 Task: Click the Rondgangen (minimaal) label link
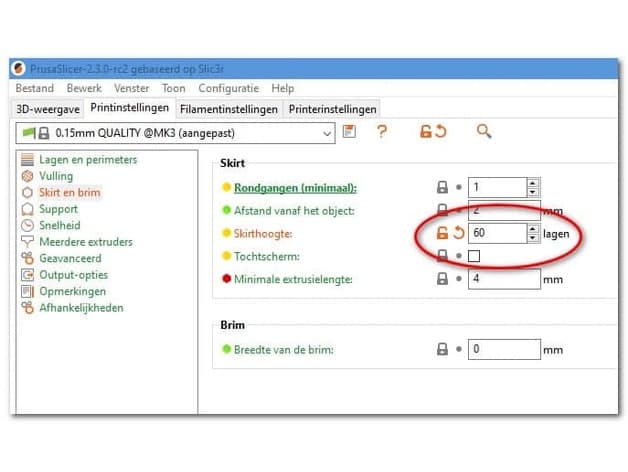tap(295, 188)
